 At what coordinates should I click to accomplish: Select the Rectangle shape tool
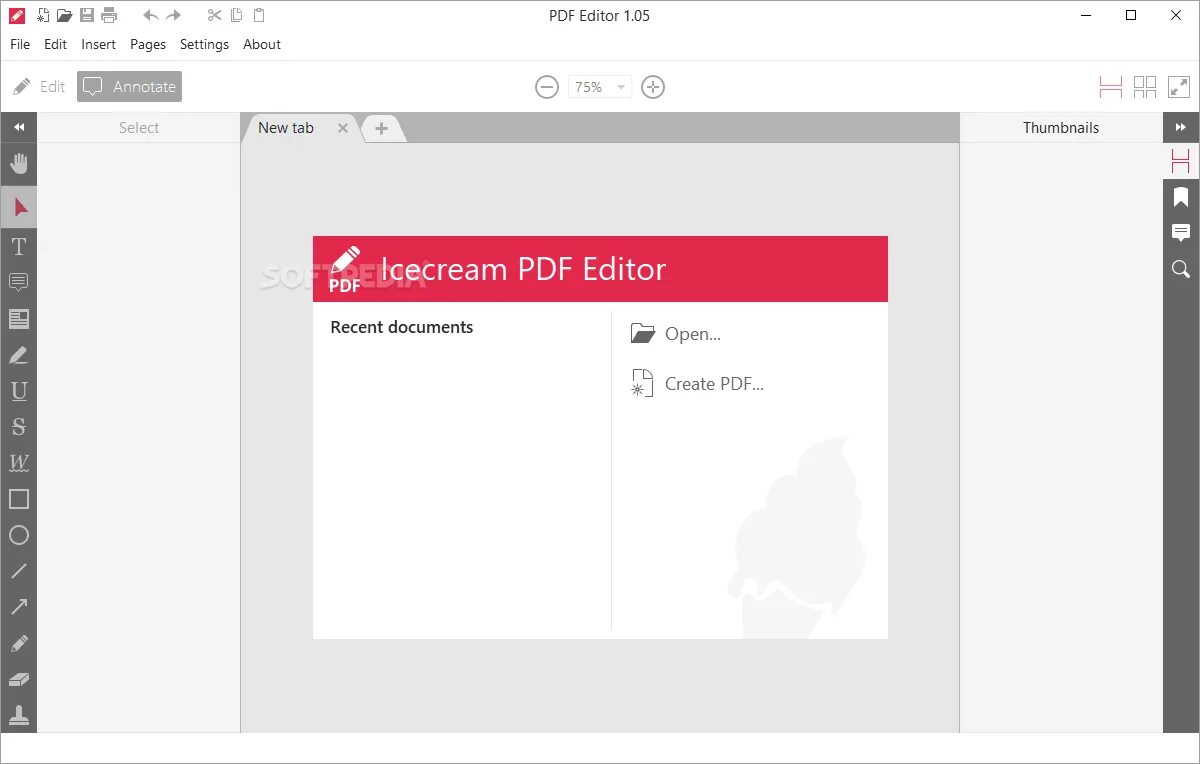(x=18, y=499)
